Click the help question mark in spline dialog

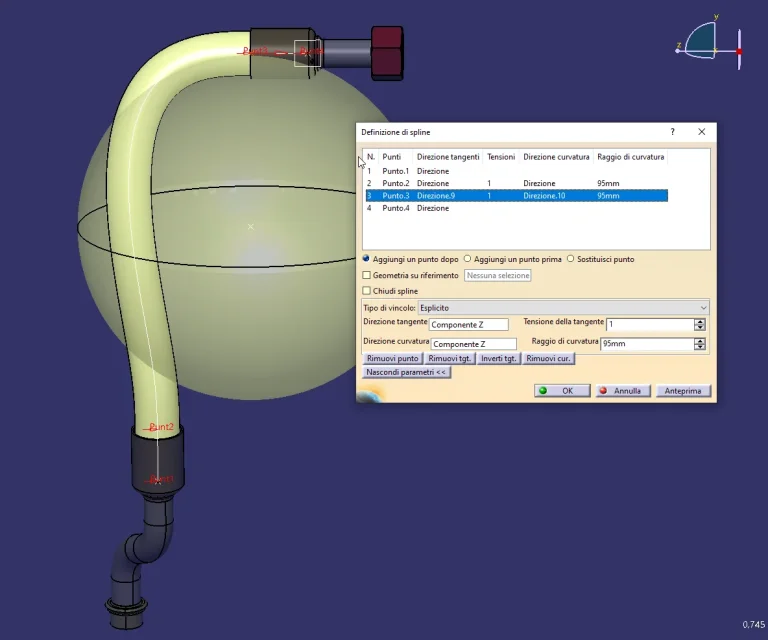click(x=672, y=132)
